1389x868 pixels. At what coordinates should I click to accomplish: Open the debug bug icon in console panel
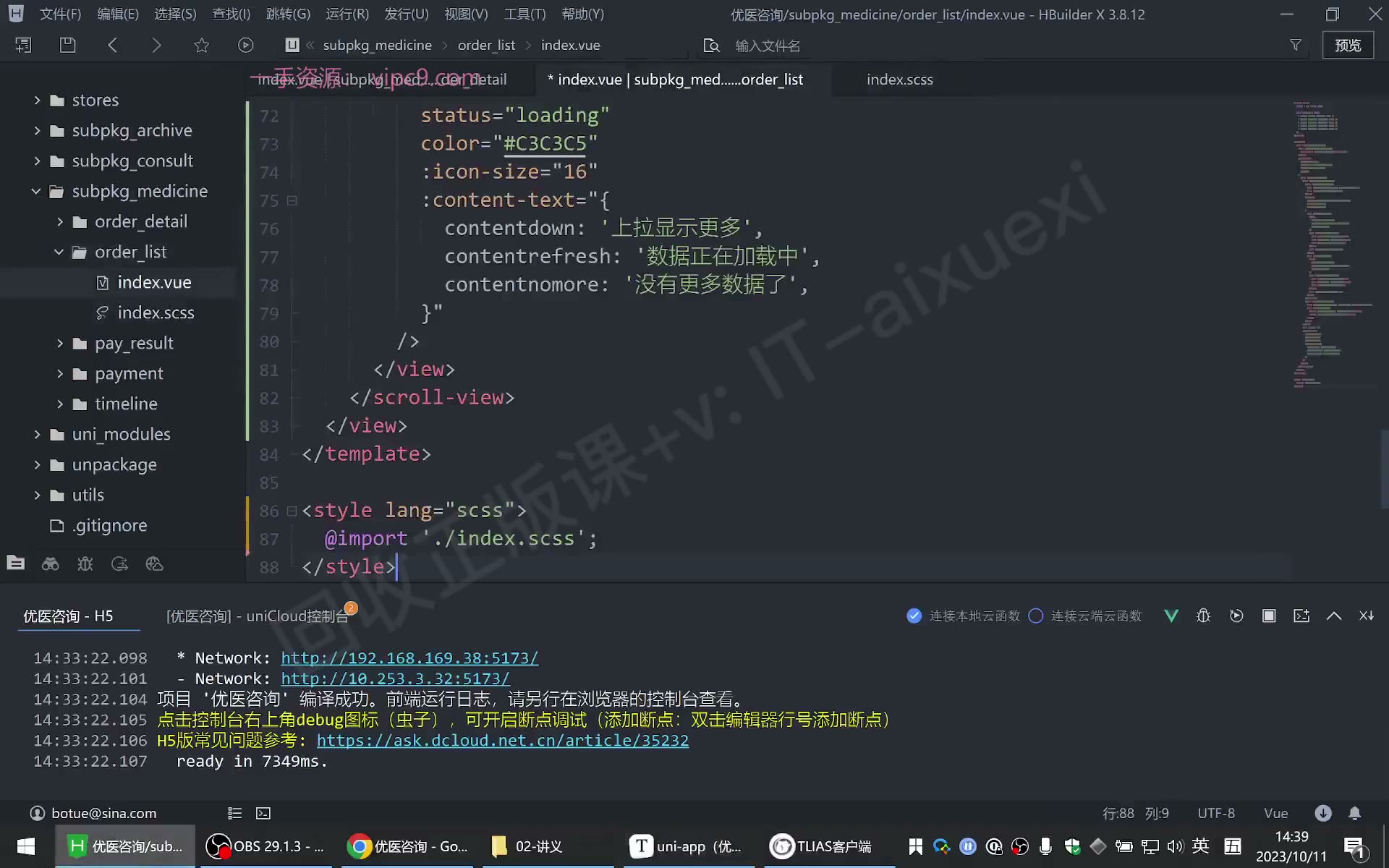pyautogui.click(x=1204, y=616)
